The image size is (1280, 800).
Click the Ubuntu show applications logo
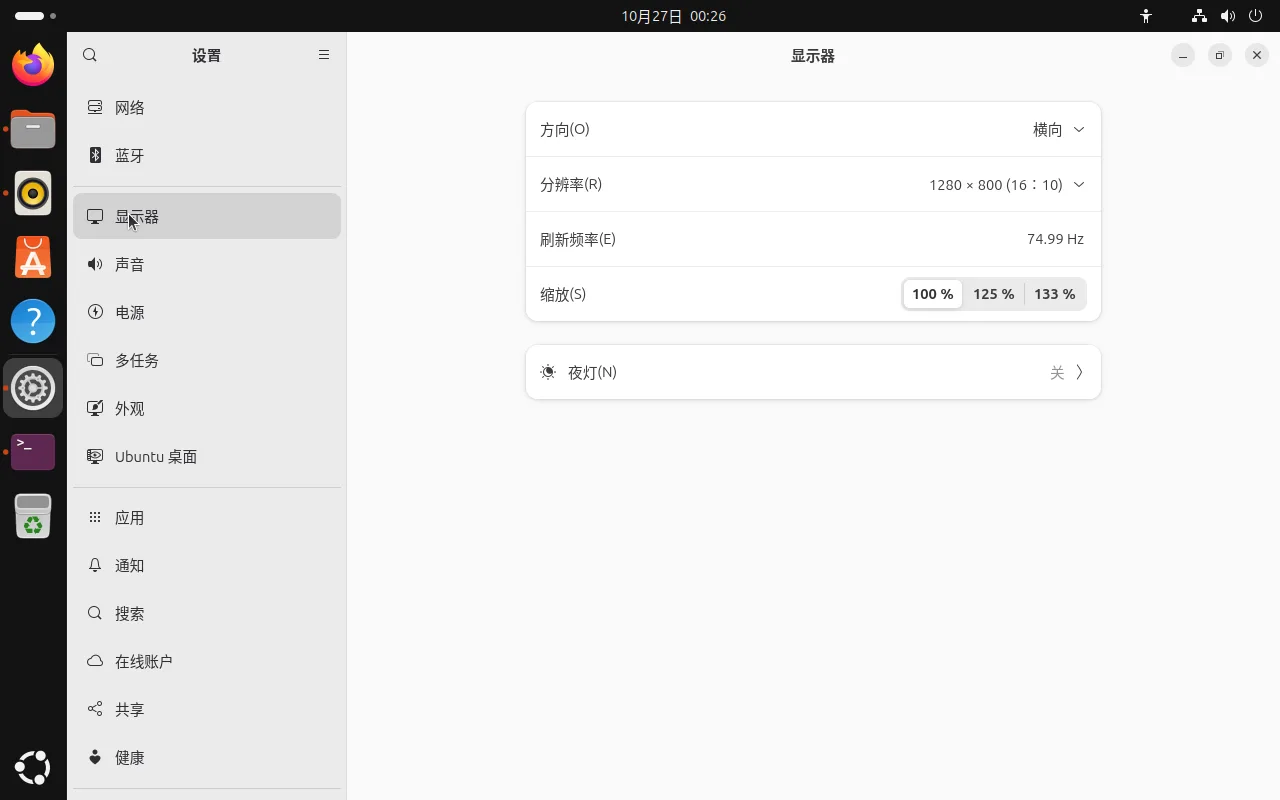pyautogui.click(x=33, y=768)
